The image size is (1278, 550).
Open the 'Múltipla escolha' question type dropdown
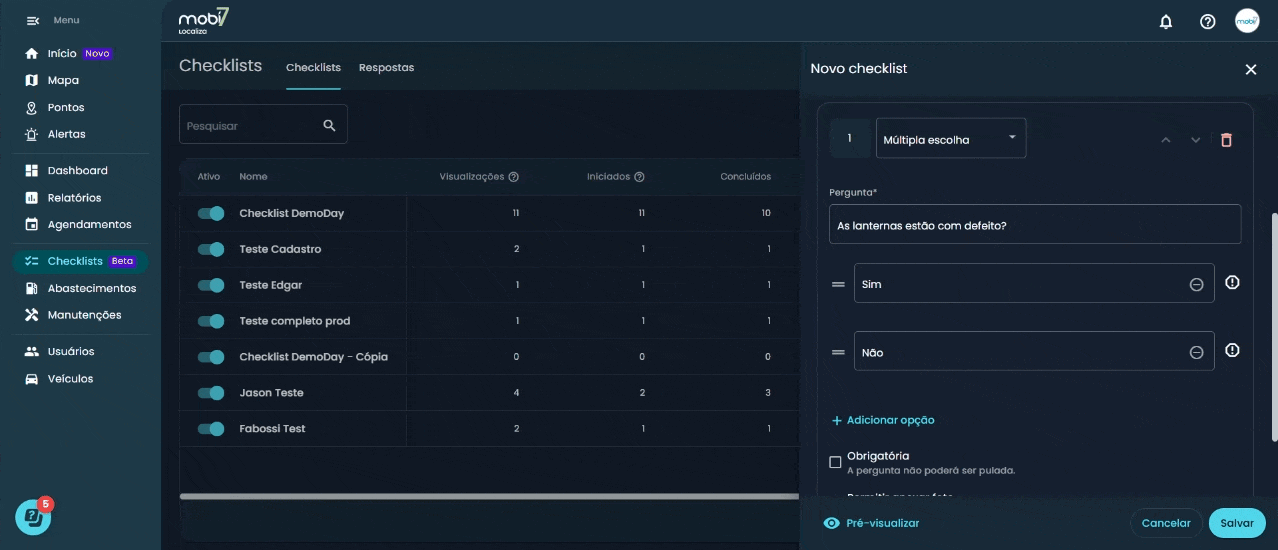pos(950,139)
